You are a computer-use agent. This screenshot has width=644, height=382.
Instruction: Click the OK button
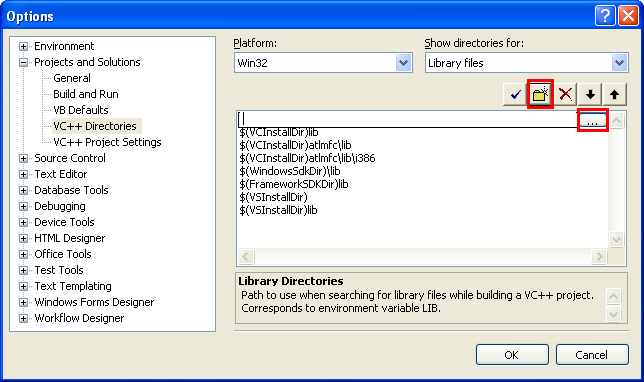click(512, 354)
